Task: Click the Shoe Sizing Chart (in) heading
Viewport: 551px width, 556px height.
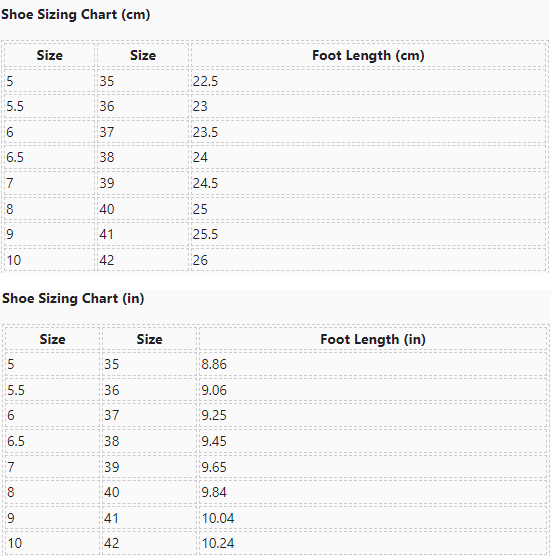Action: click(73, 298)
